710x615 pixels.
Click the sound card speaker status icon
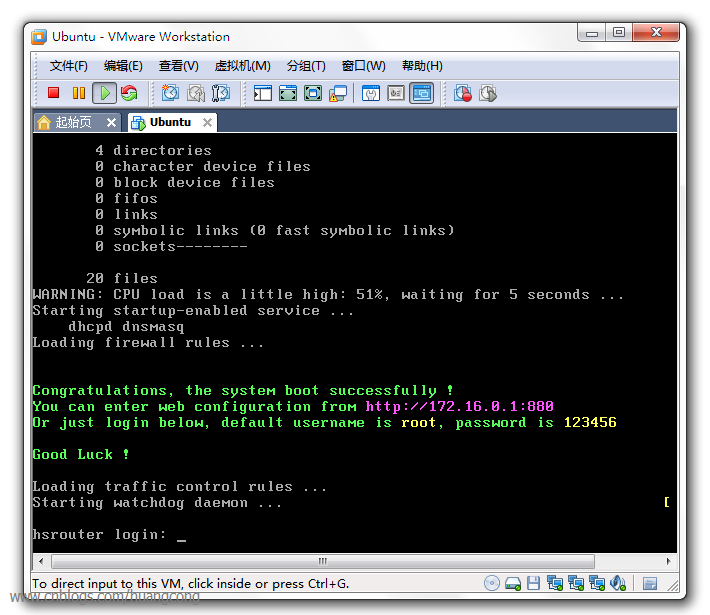pos(618,583)
